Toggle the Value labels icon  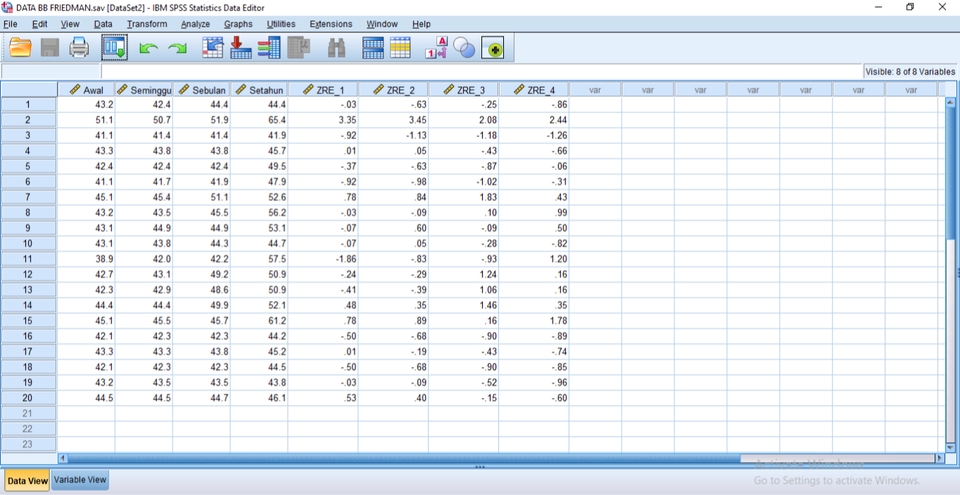(x=437, y=48)
